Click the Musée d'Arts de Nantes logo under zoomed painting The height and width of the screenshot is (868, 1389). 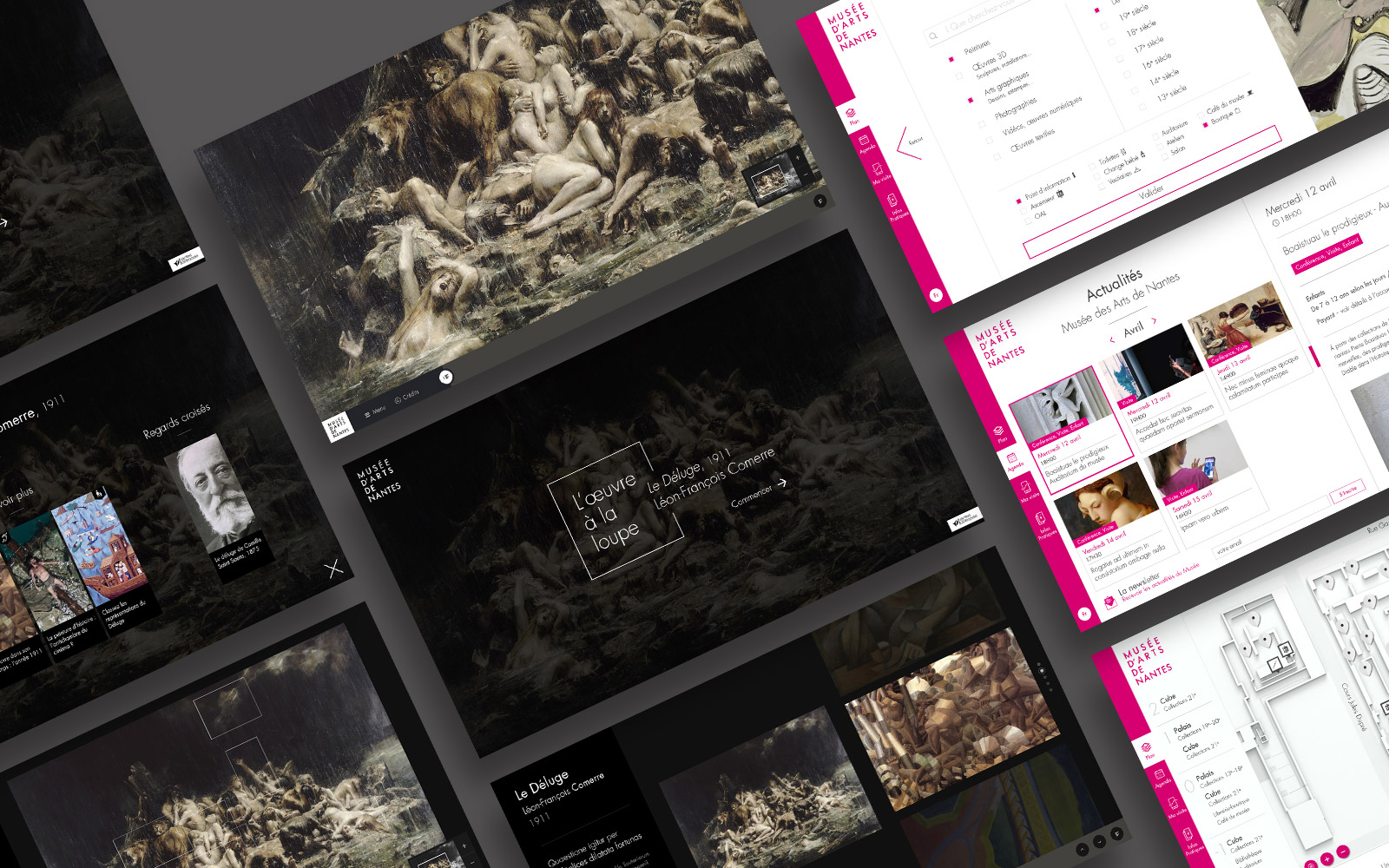[338, 428]
